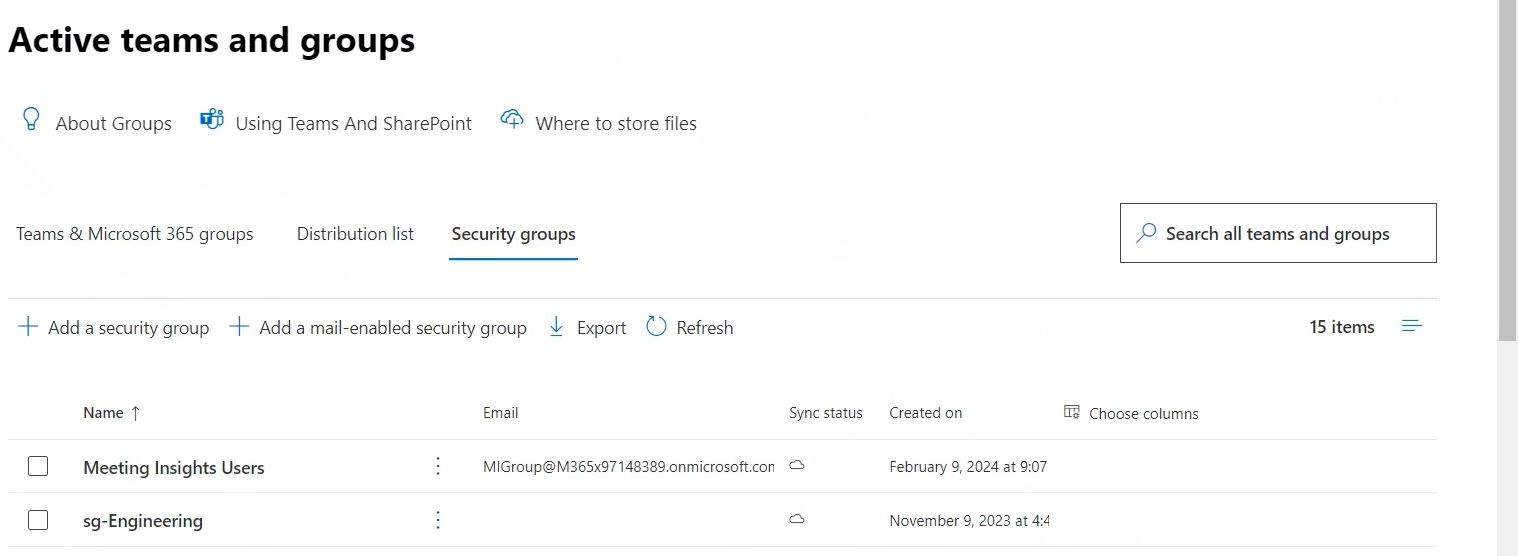The height and width of the screenshot is (556, 1518).
Task: Open more actions for Meeting Insights Users
Action: 437,466
